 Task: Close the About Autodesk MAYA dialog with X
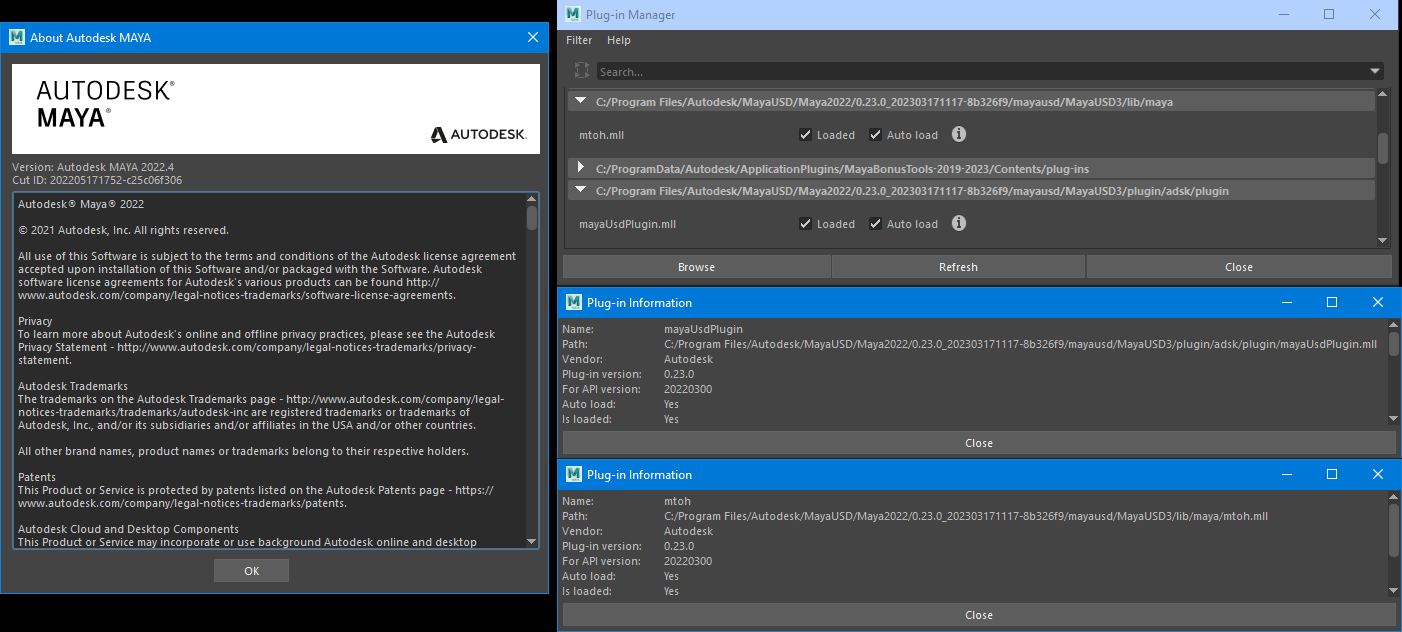[x=533, y=37]
